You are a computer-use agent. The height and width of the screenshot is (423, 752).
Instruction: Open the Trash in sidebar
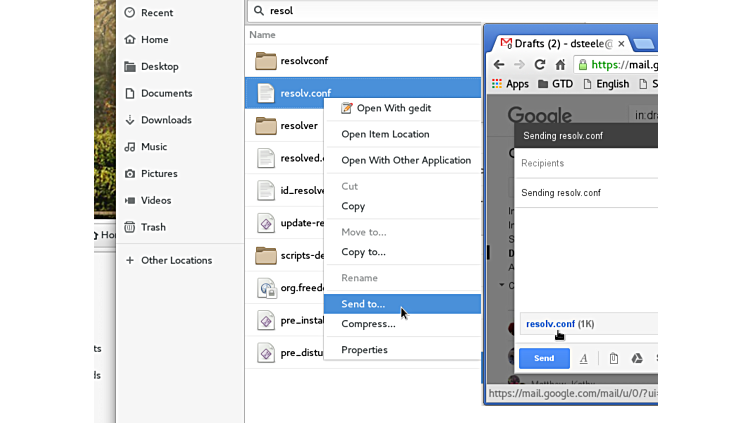pyautogui.click(x=153, y=227)
